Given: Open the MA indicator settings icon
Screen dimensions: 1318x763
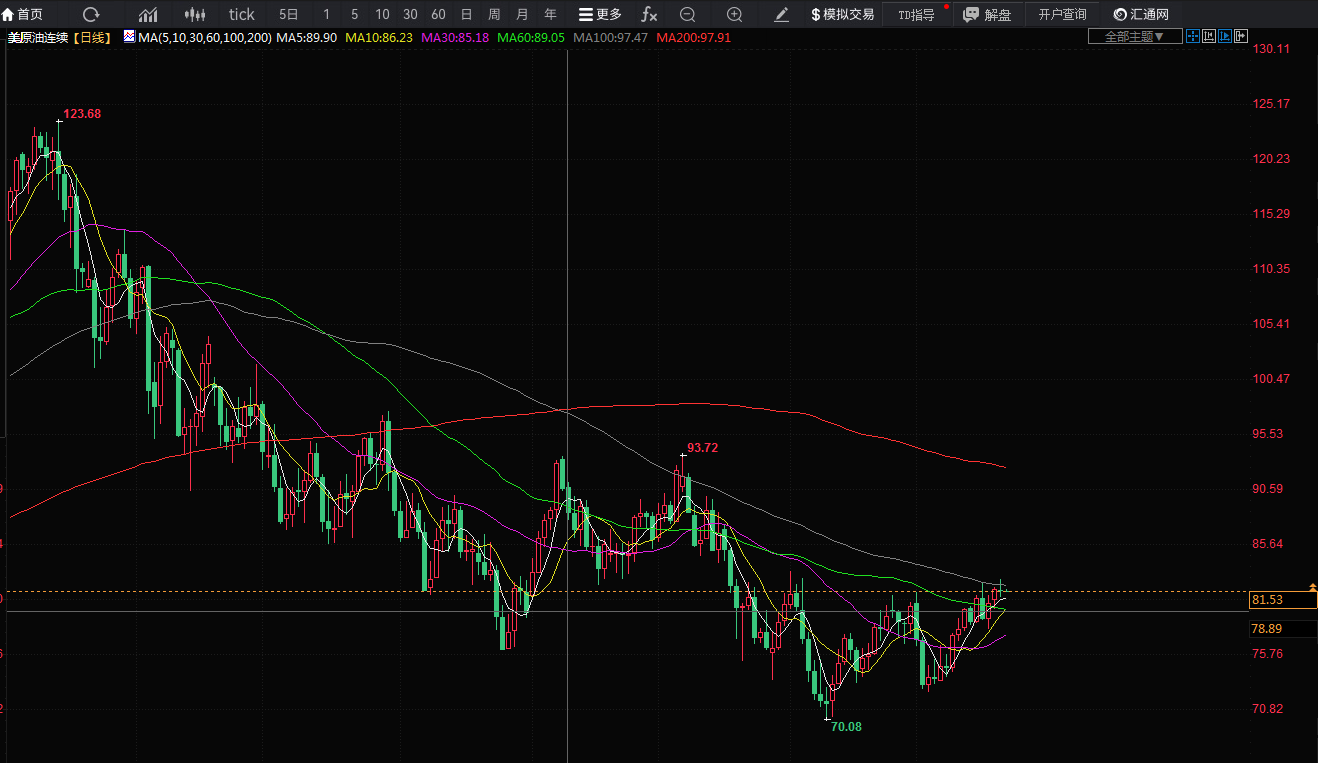Looking at the screenshot, I should (x=130, y=37).
